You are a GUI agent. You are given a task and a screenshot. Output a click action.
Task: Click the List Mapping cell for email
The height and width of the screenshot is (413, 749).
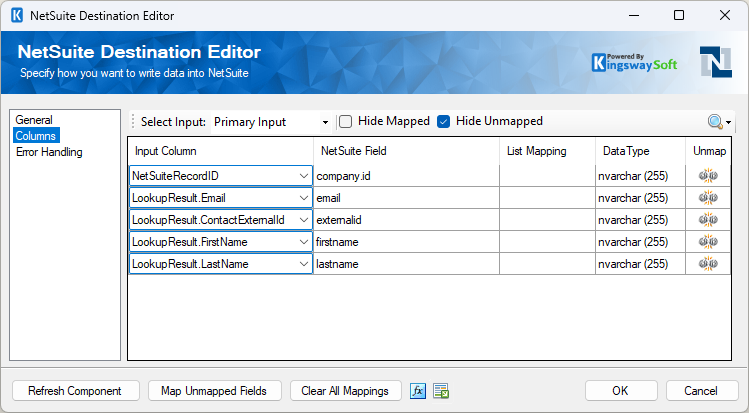tap(547, 198)
